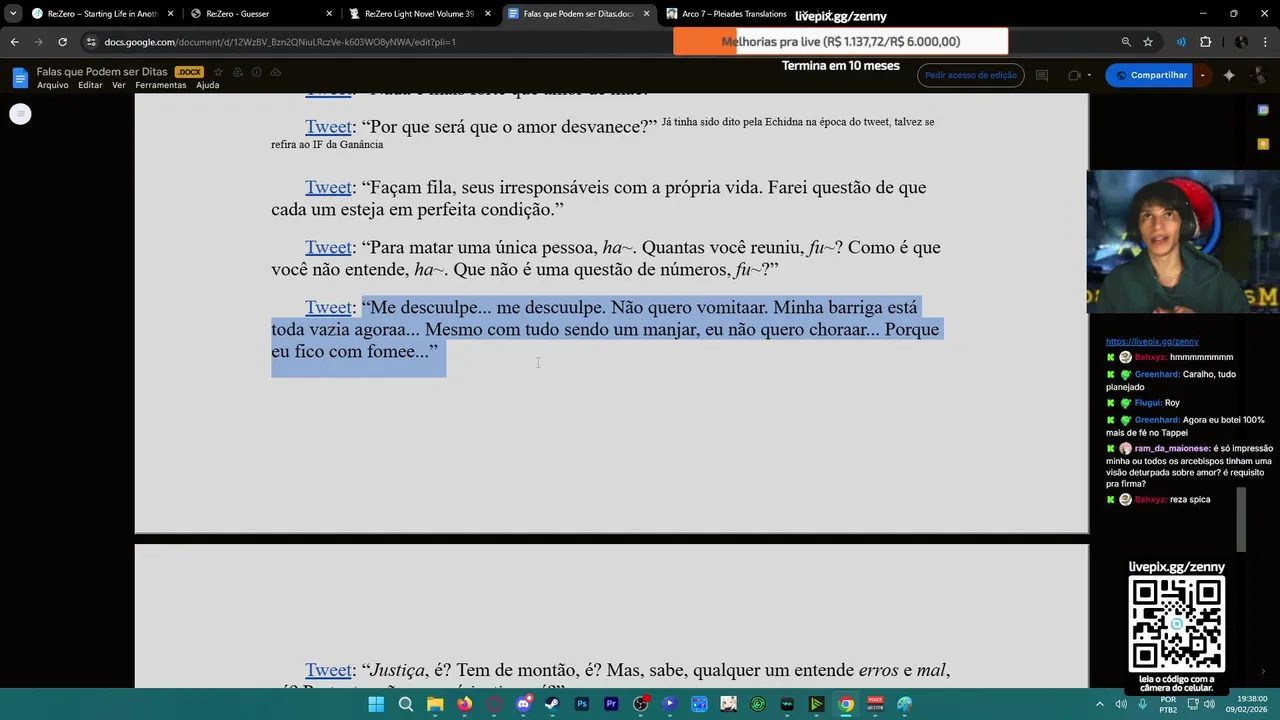Expand the Meet call dropdown arrow
Image resolution: width=1280 pixels, height=720 pixels.
tap(1091, 75)
